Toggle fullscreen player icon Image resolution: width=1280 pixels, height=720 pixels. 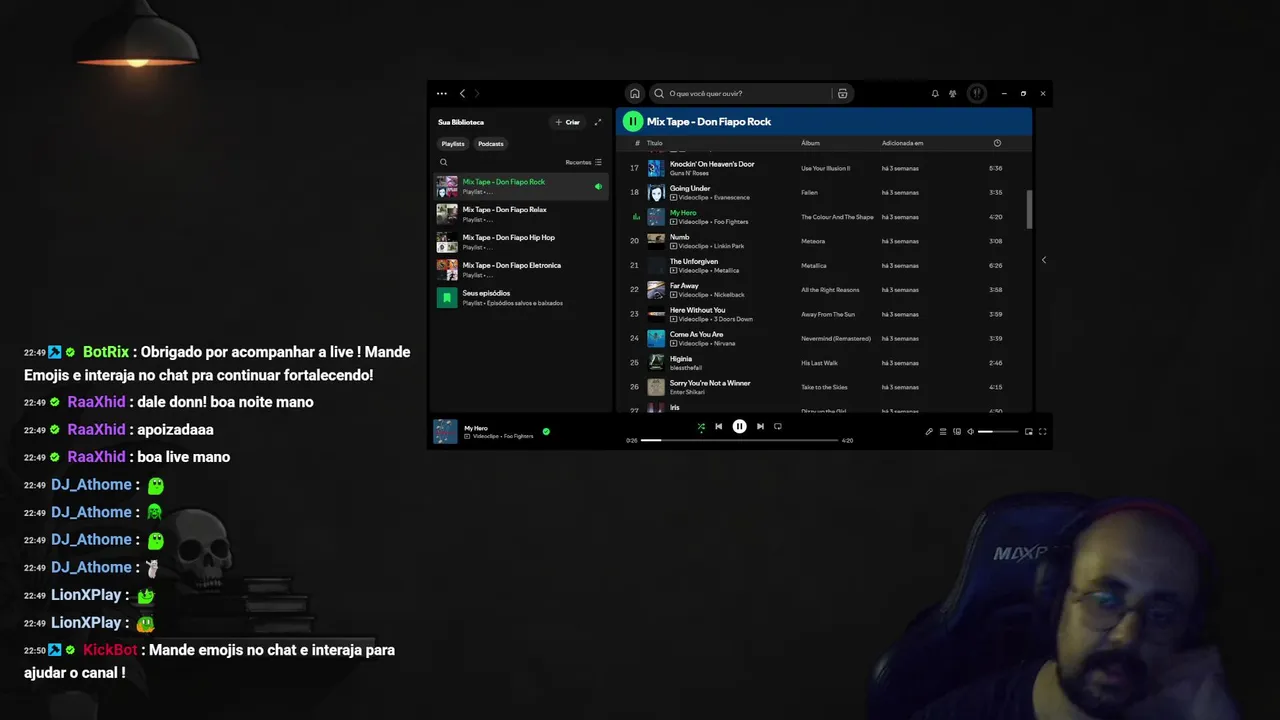(x=1043, y=432)
